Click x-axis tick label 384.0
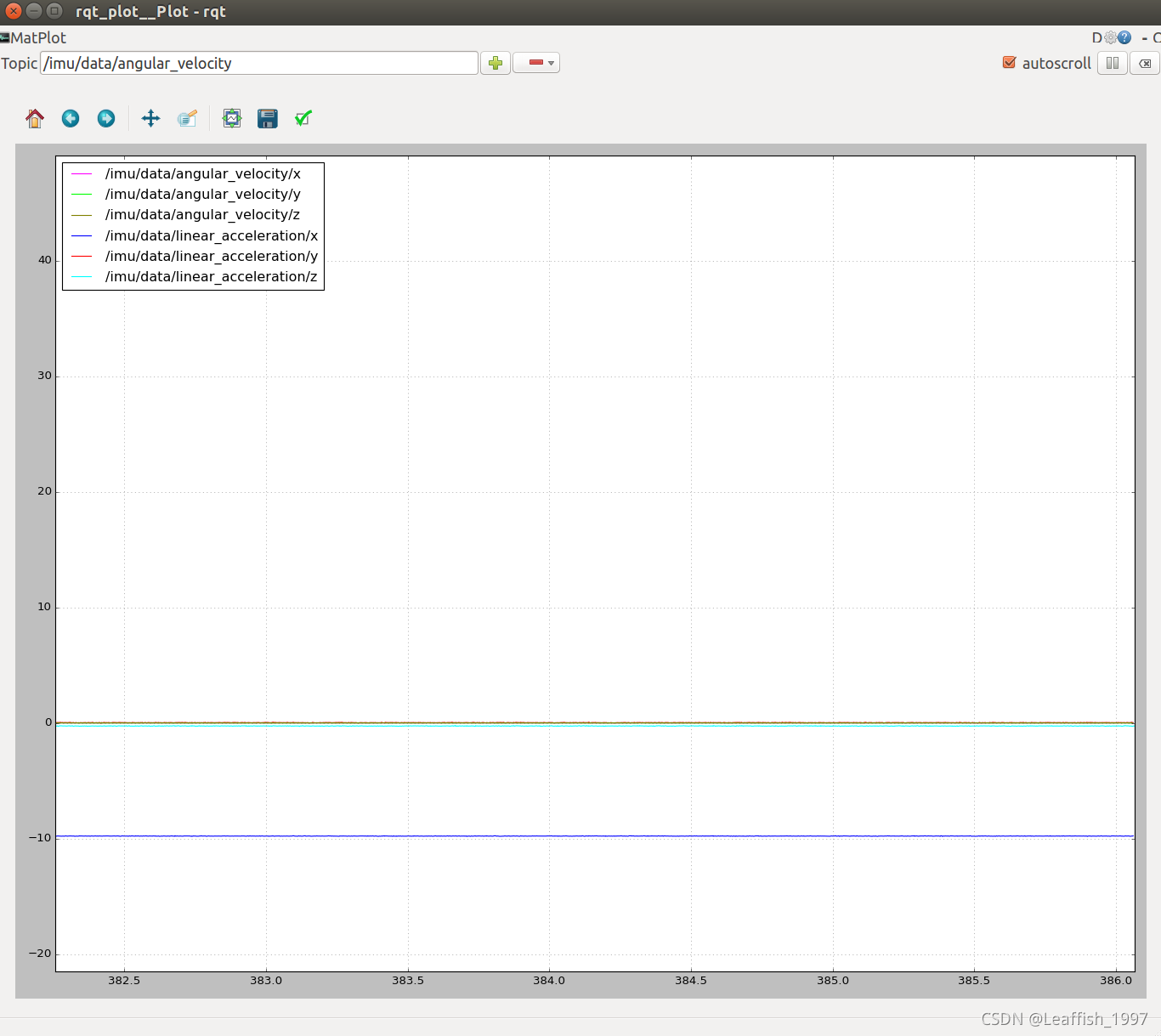 coord(549,980)
